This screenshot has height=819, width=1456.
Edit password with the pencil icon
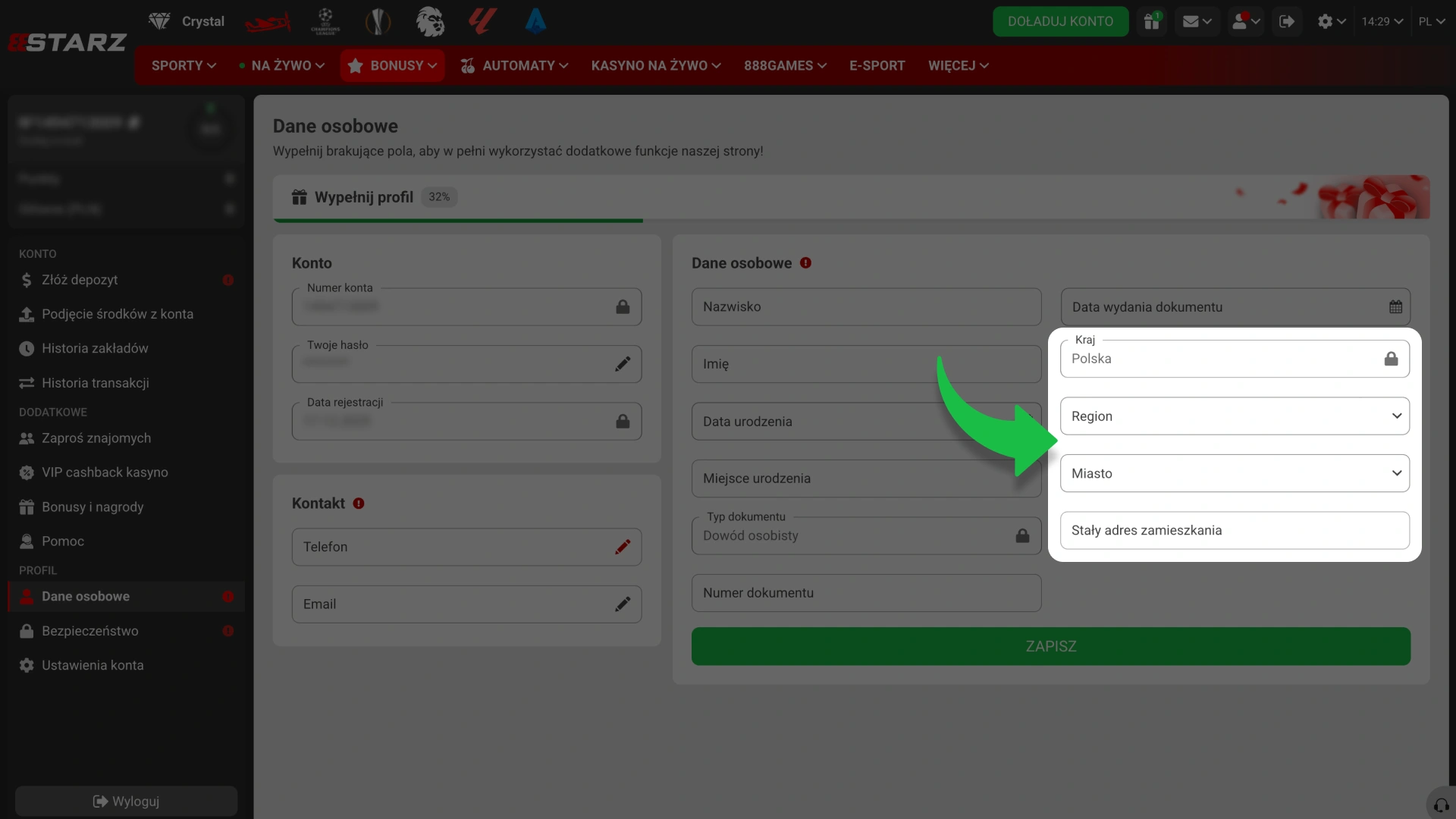[x=623, y=364]
